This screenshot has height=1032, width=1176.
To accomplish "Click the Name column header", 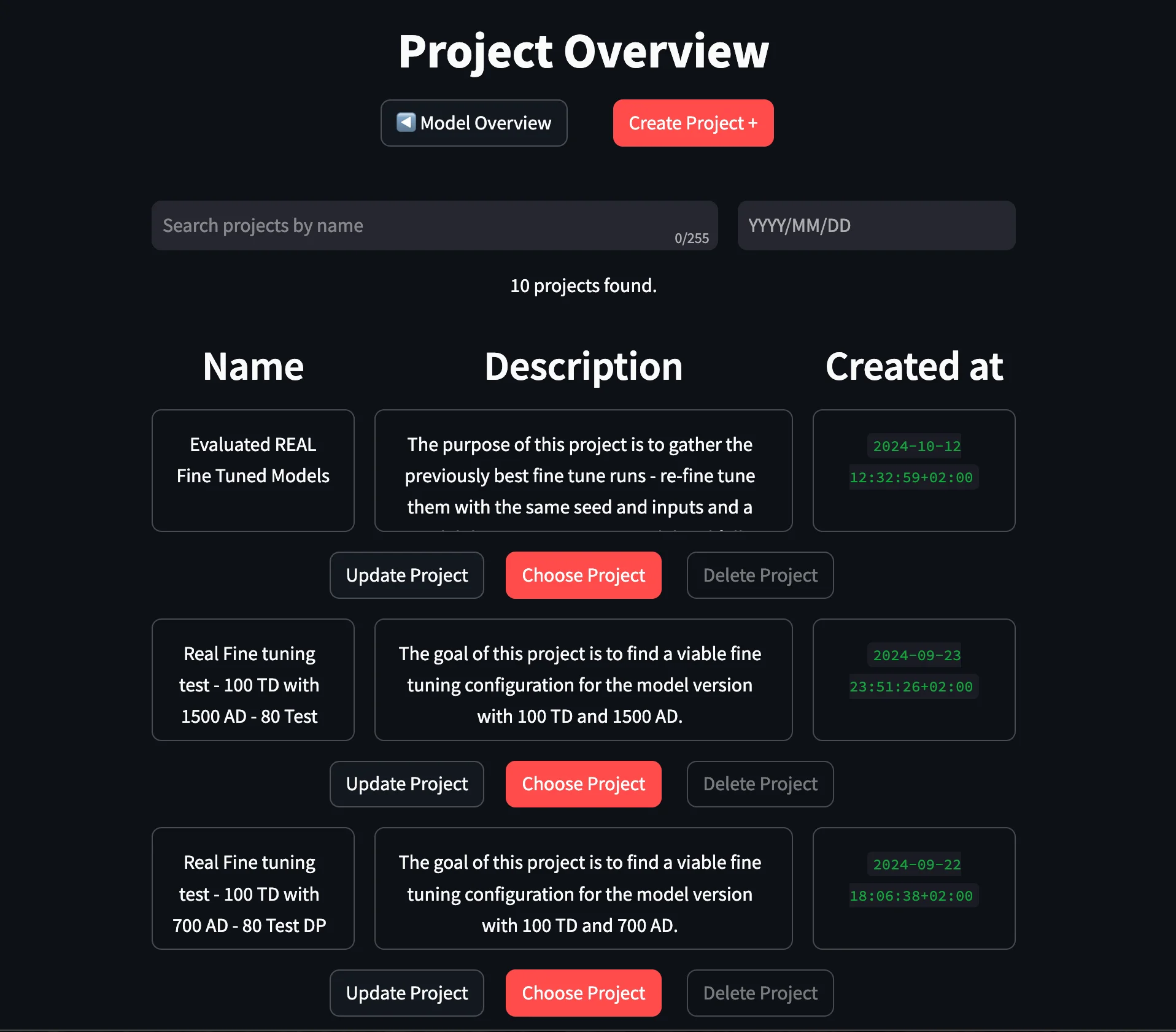I will click(x=252, y=366).
